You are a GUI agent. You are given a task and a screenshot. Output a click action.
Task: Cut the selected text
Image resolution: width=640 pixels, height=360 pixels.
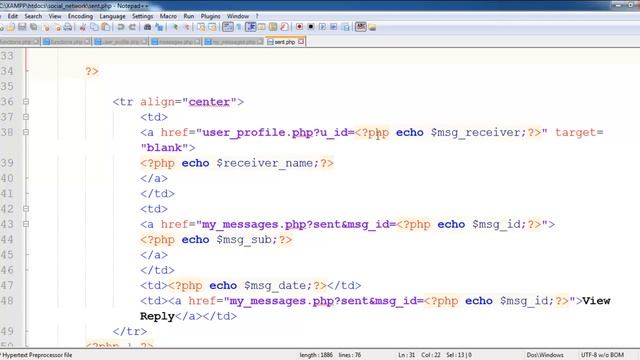coord(83,27)
